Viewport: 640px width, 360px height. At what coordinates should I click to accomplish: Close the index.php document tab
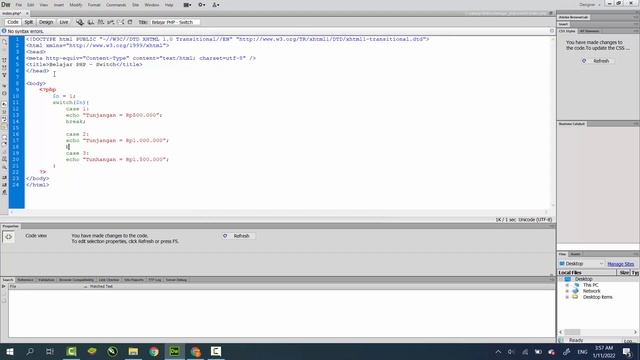(27, 13)
